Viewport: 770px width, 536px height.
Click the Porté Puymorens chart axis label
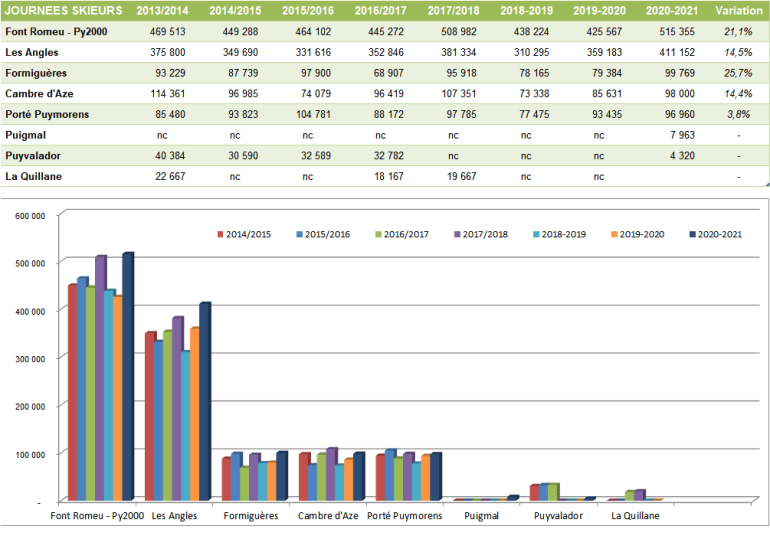[x=405, y=516]
